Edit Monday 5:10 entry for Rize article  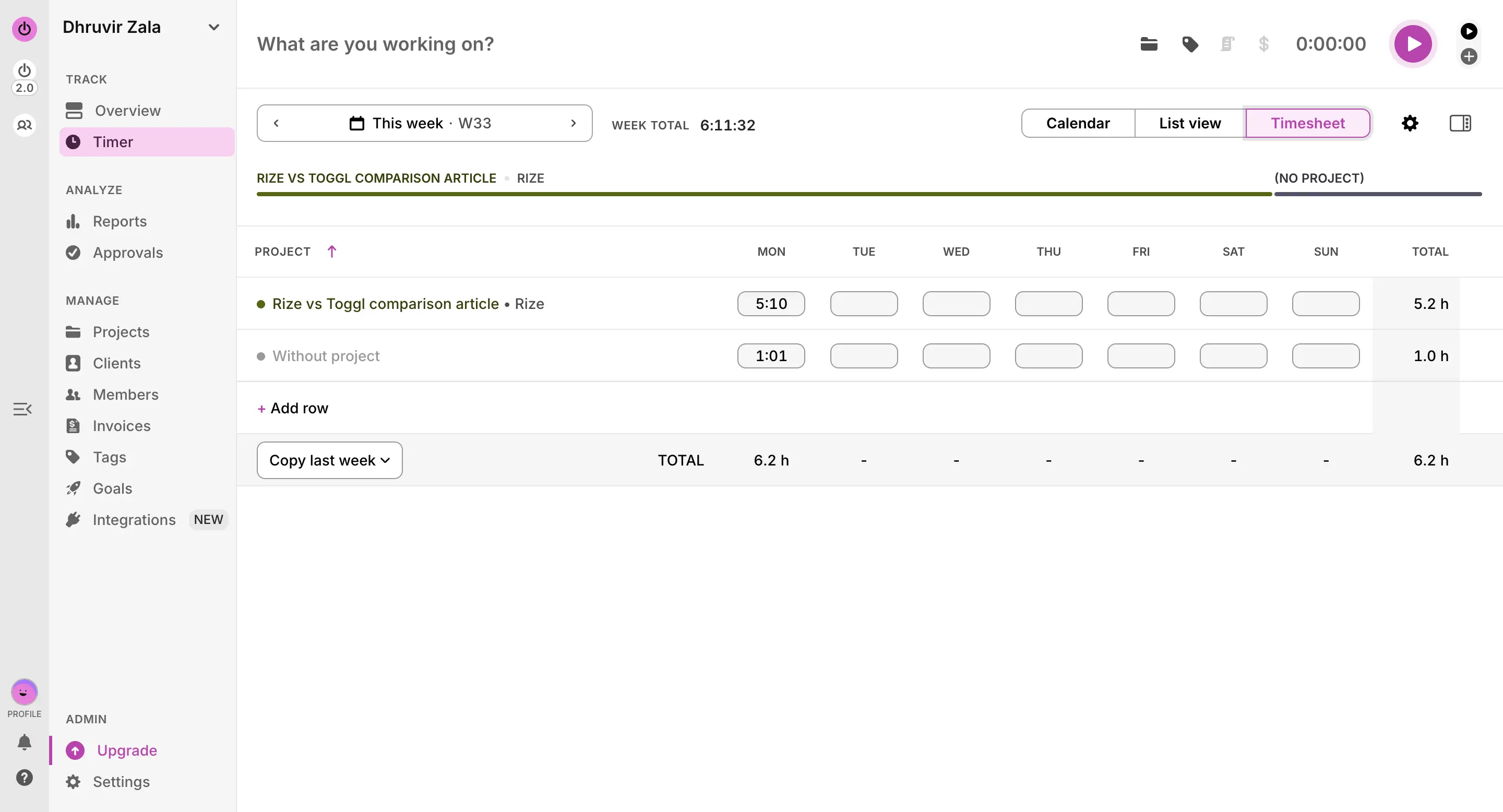(771, 304)
